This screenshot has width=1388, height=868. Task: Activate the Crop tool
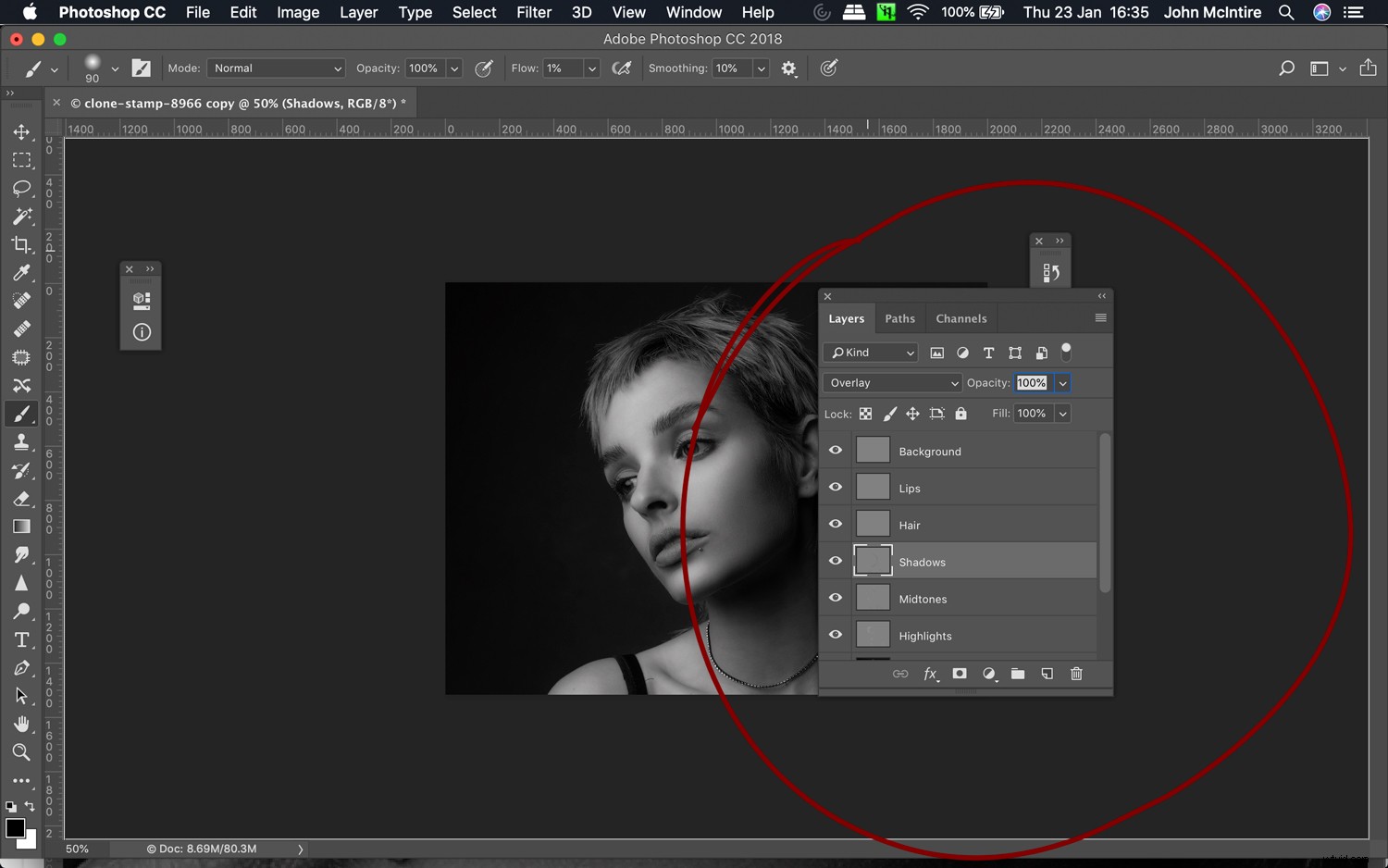[x=22, y=244]
